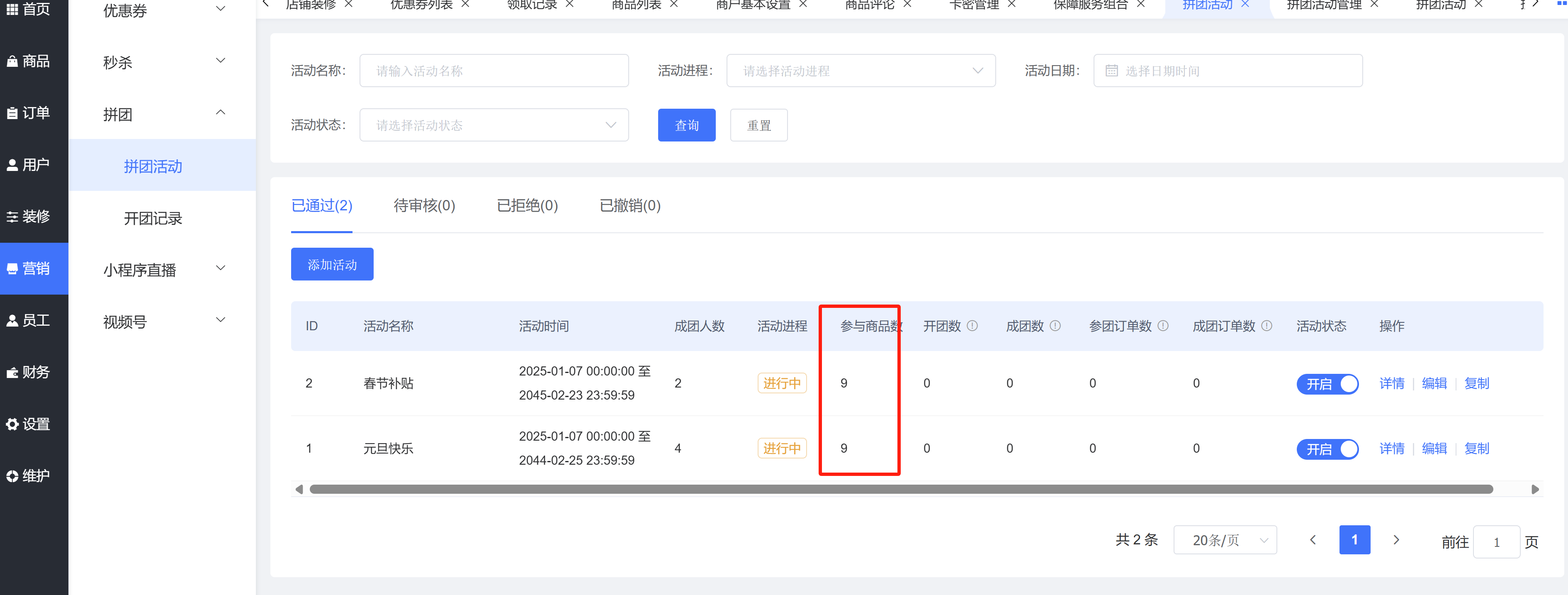Open 详情 for 春节补贴
This screenshot has height=595, width=1568.
click(1391, 384)
